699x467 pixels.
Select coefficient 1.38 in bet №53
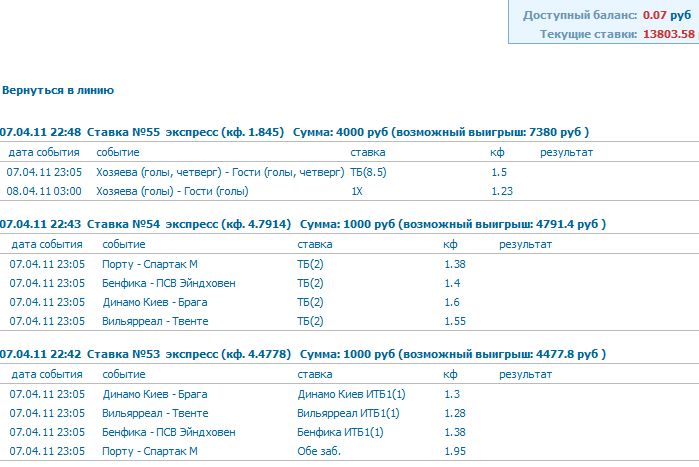[455, 433]
